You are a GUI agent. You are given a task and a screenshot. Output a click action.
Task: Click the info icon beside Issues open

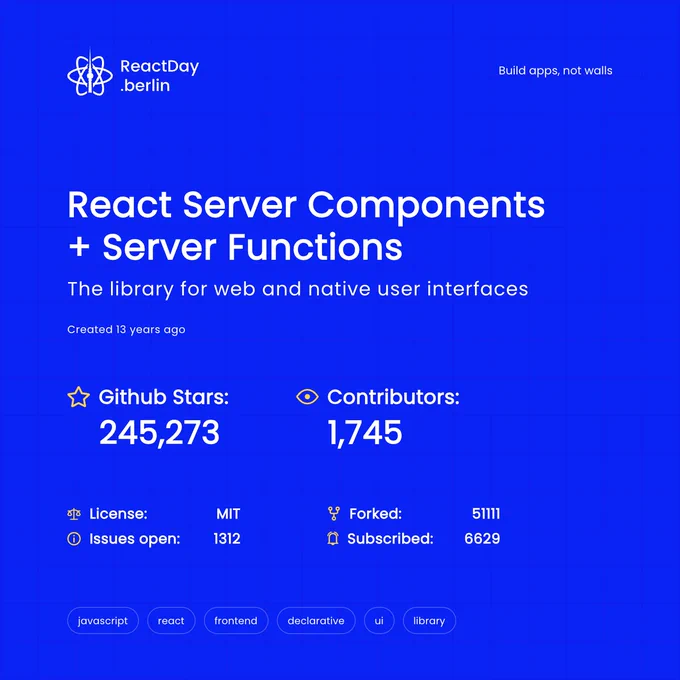coord(74,539)
